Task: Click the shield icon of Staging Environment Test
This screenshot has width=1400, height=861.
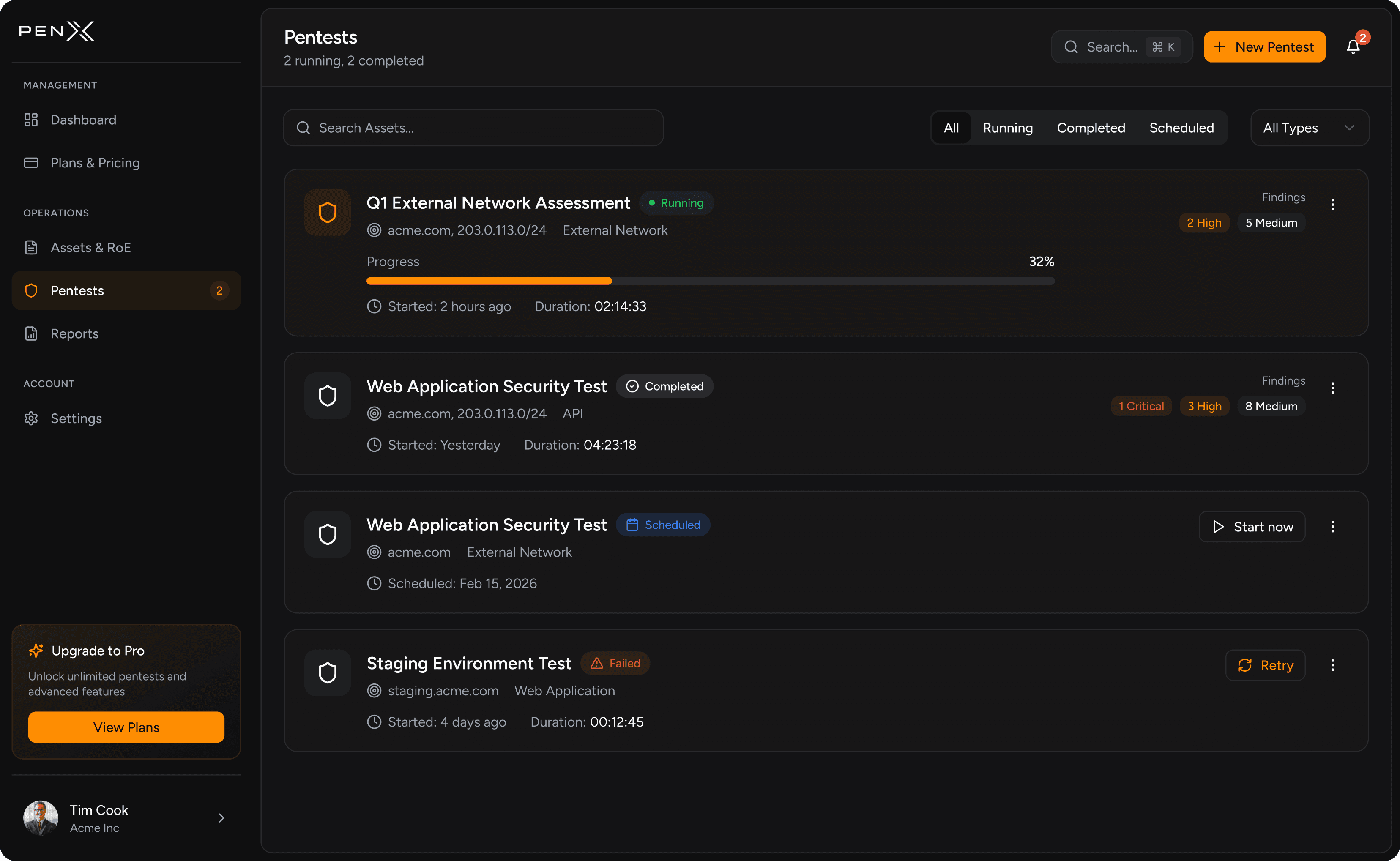Action: point(327,672)
